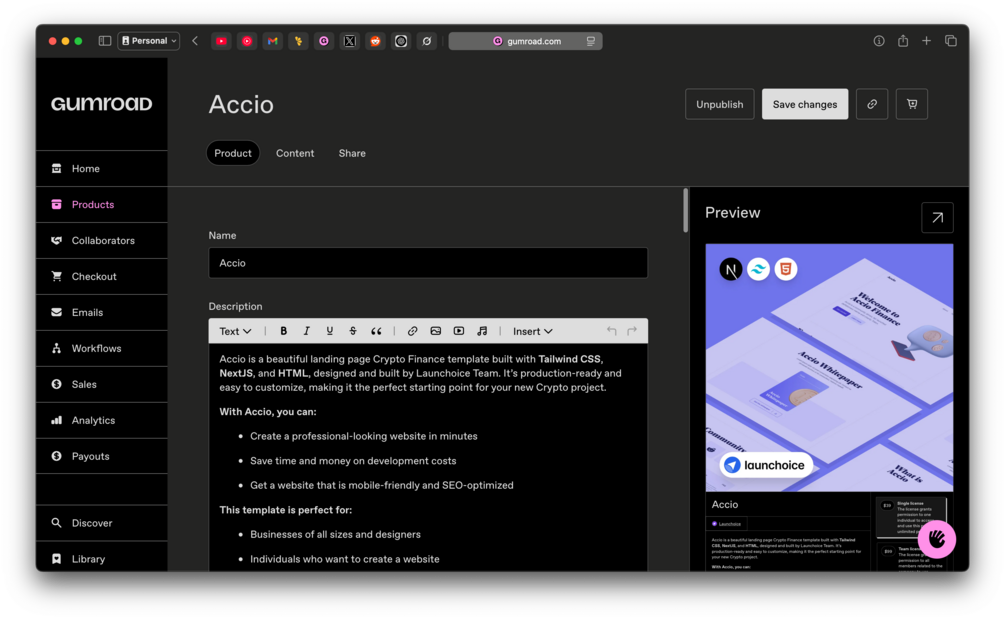Image resolution: width=1005 pixels, height=619 pixels.
Task: Click the Safari share icon
Action: (x=902, y=41)
